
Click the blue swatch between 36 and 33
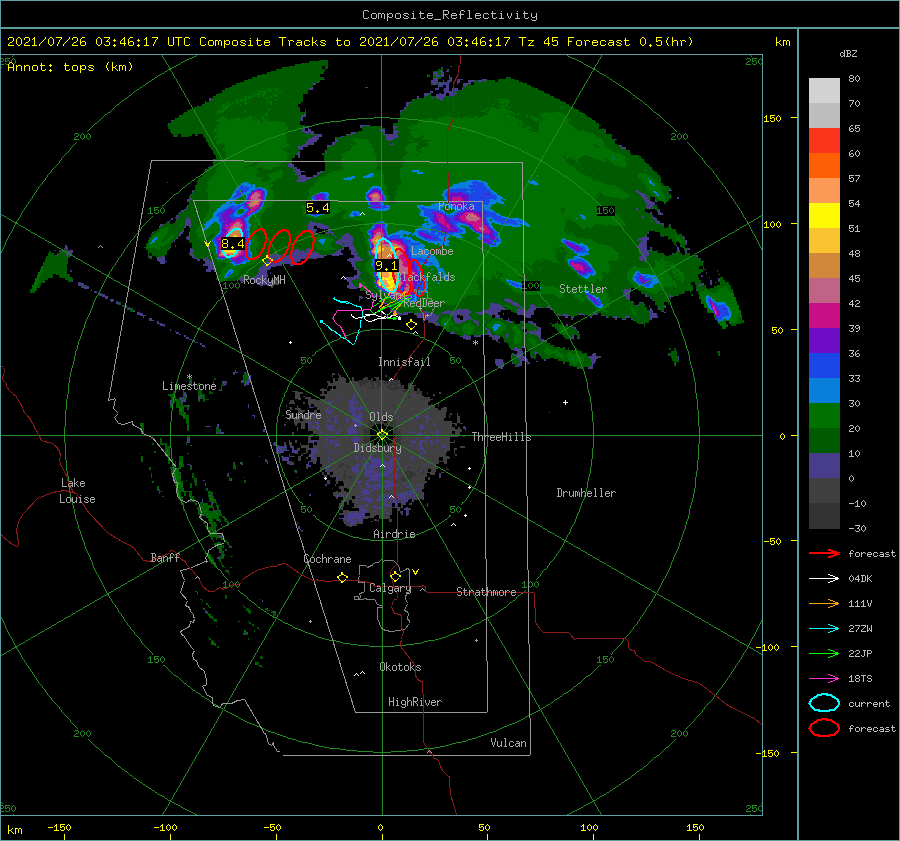tap(824, 366)
